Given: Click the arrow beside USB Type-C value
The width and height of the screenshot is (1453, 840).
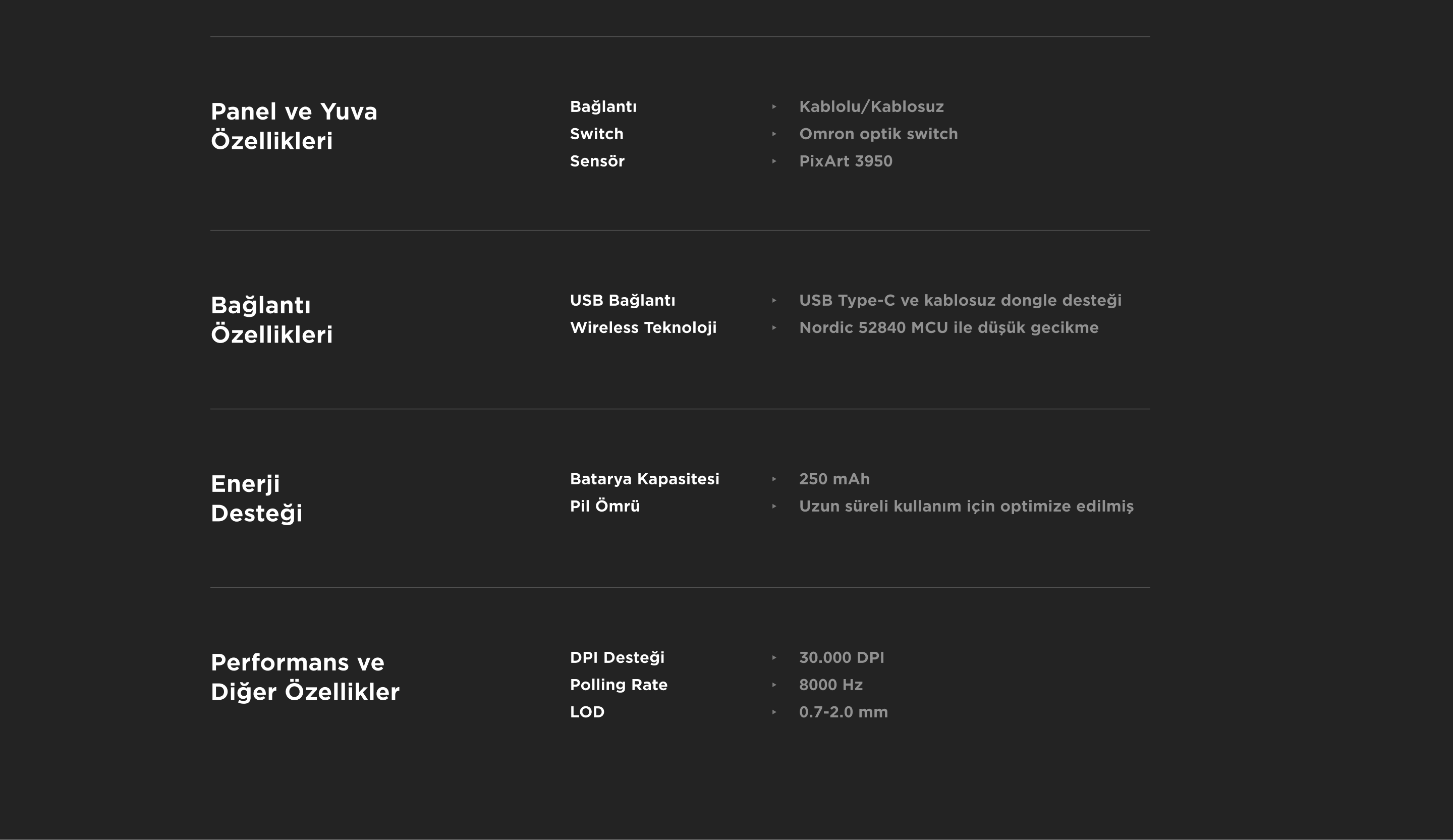Looking at the screenshot, I should click(x=774, y=300).
